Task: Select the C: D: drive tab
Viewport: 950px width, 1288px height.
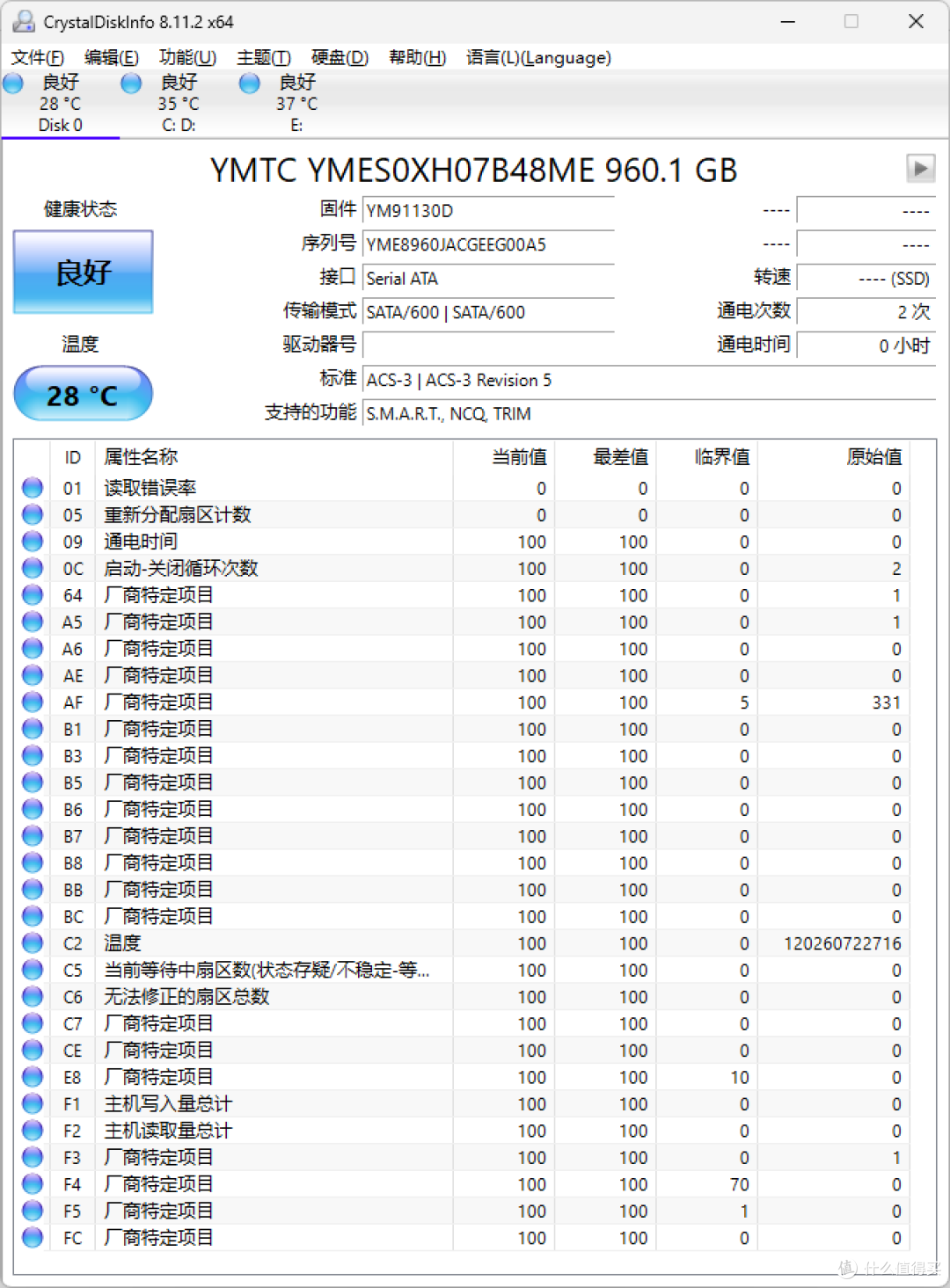Action: (179, 104)
